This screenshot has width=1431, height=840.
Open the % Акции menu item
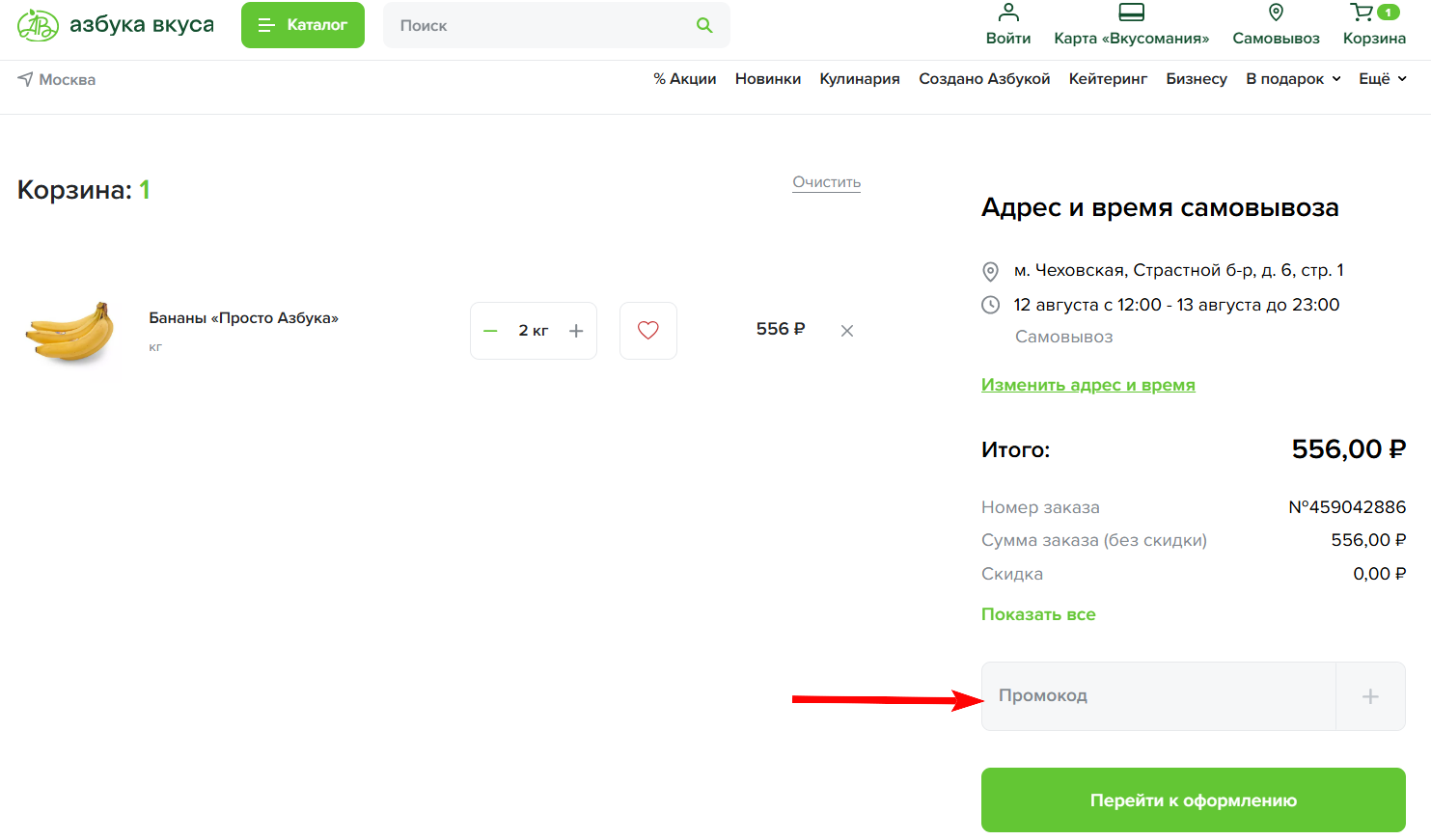pos(685,79)
